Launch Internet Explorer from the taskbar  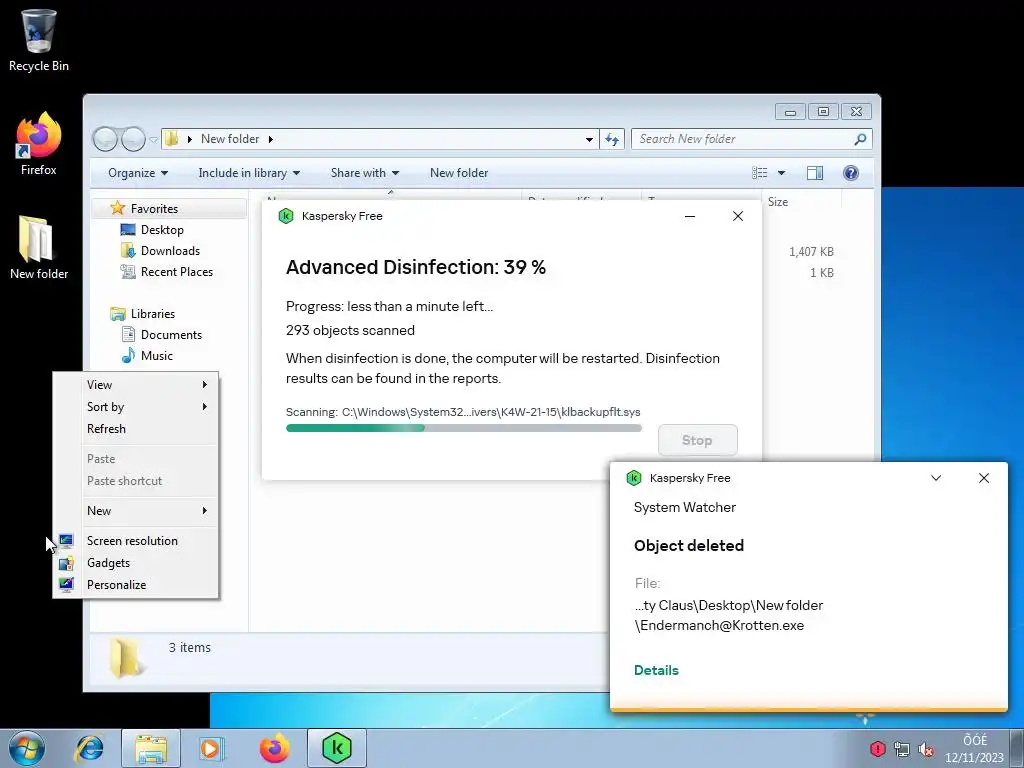(x=89, y=748)
